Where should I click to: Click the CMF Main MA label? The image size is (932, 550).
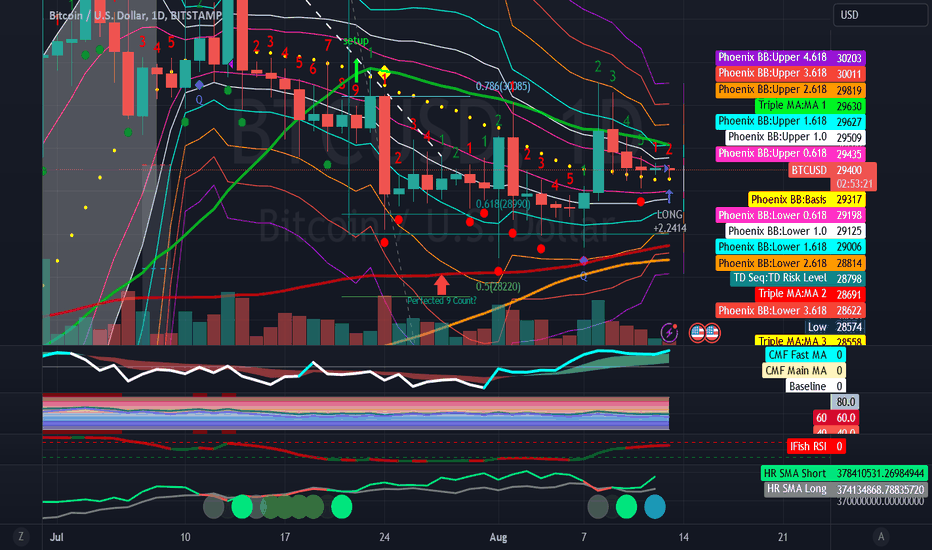(x=804, y=370)
